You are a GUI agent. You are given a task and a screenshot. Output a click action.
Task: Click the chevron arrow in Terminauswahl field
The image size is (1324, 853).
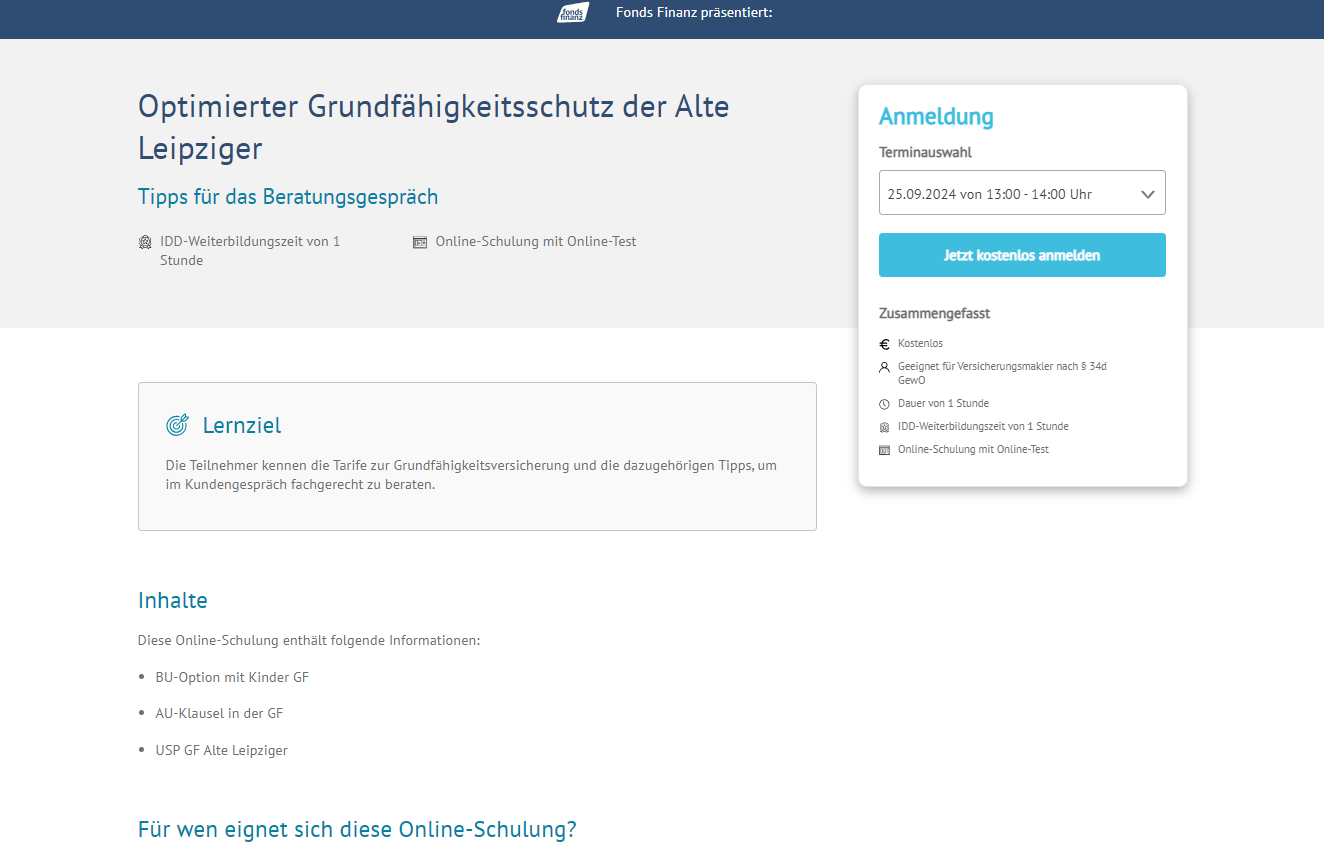coord(1148,194)
